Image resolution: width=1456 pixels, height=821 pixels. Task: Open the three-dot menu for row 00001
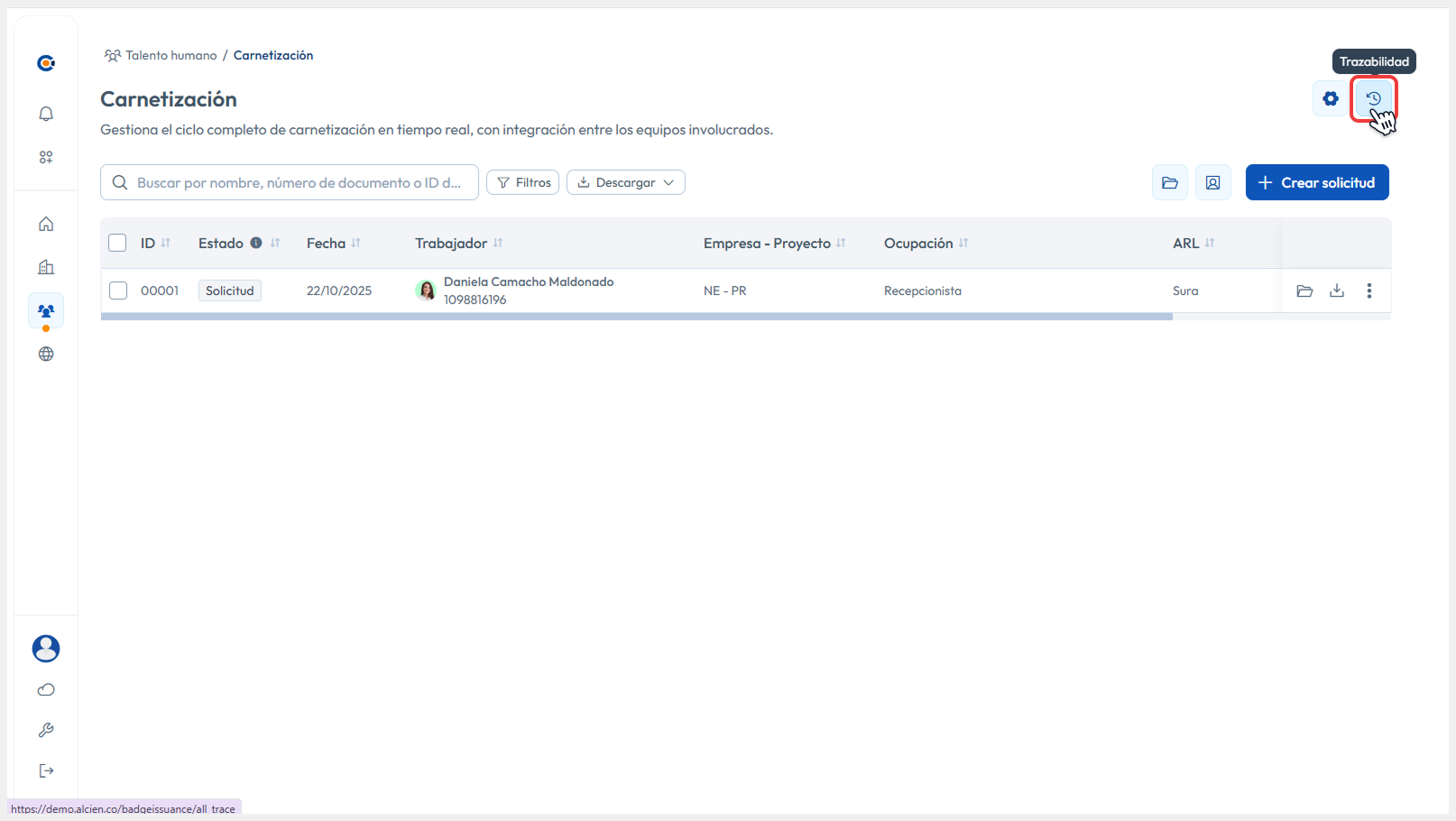[x=1368, y=291]
